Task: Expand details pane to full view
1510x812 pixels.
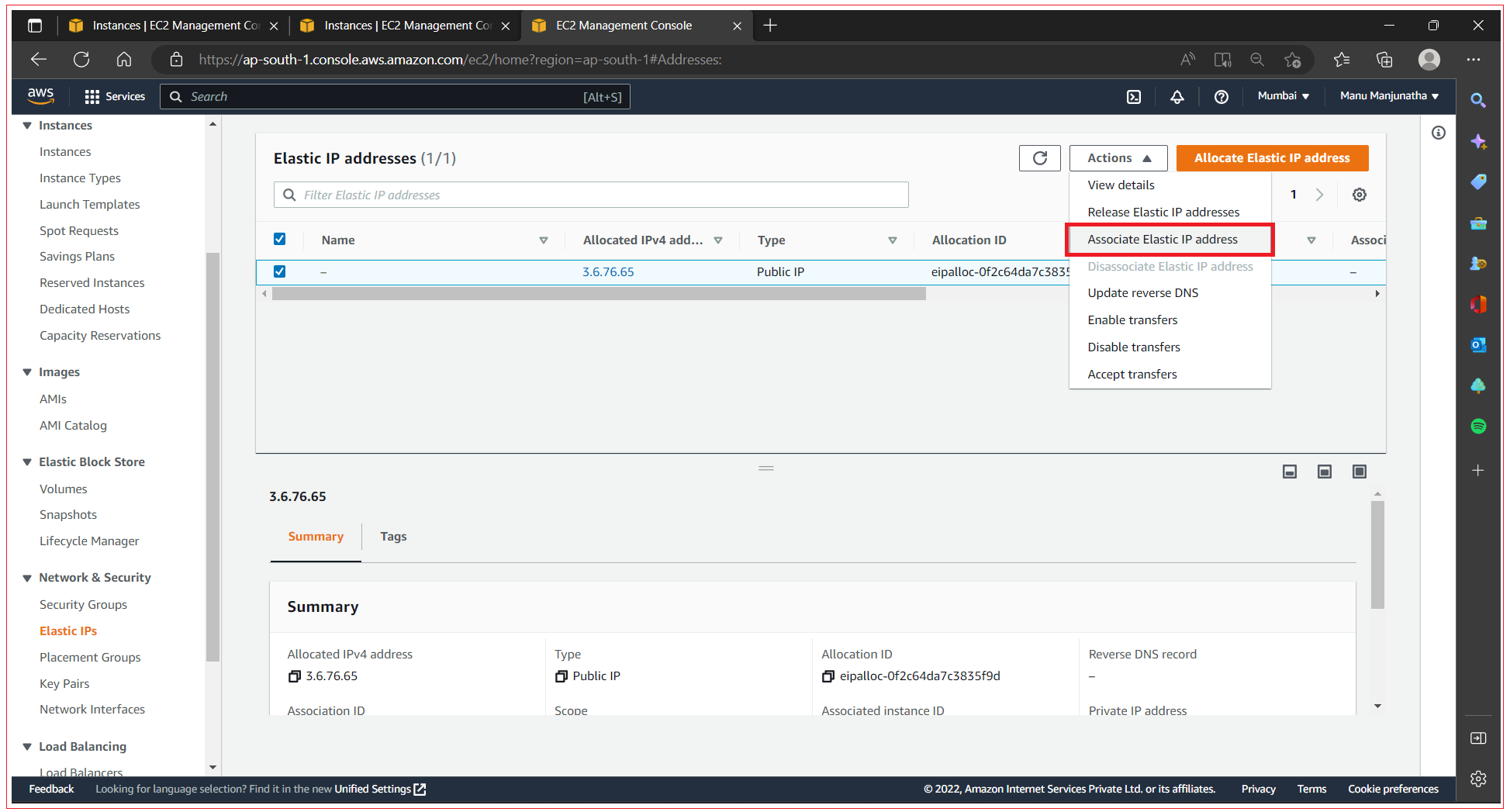Action: [x=1360, y=472]
